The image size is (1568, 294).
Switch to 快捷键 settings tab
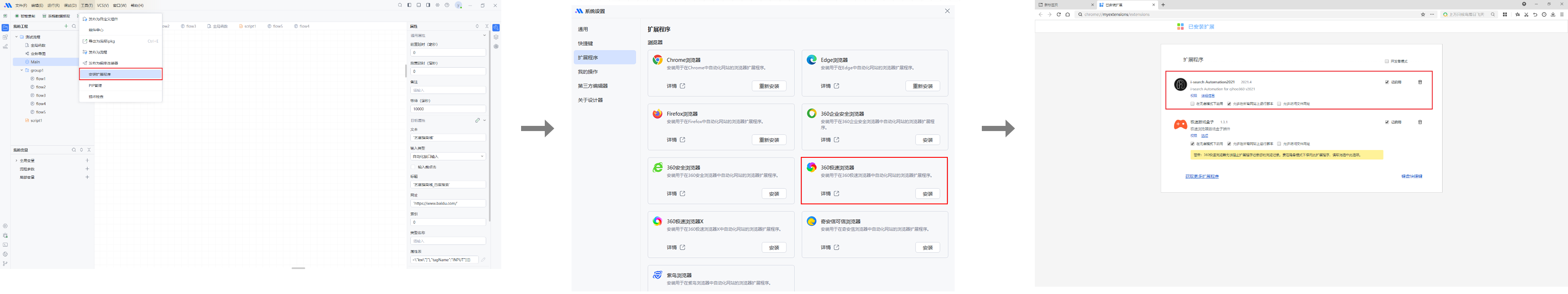(x=586, y=44)
